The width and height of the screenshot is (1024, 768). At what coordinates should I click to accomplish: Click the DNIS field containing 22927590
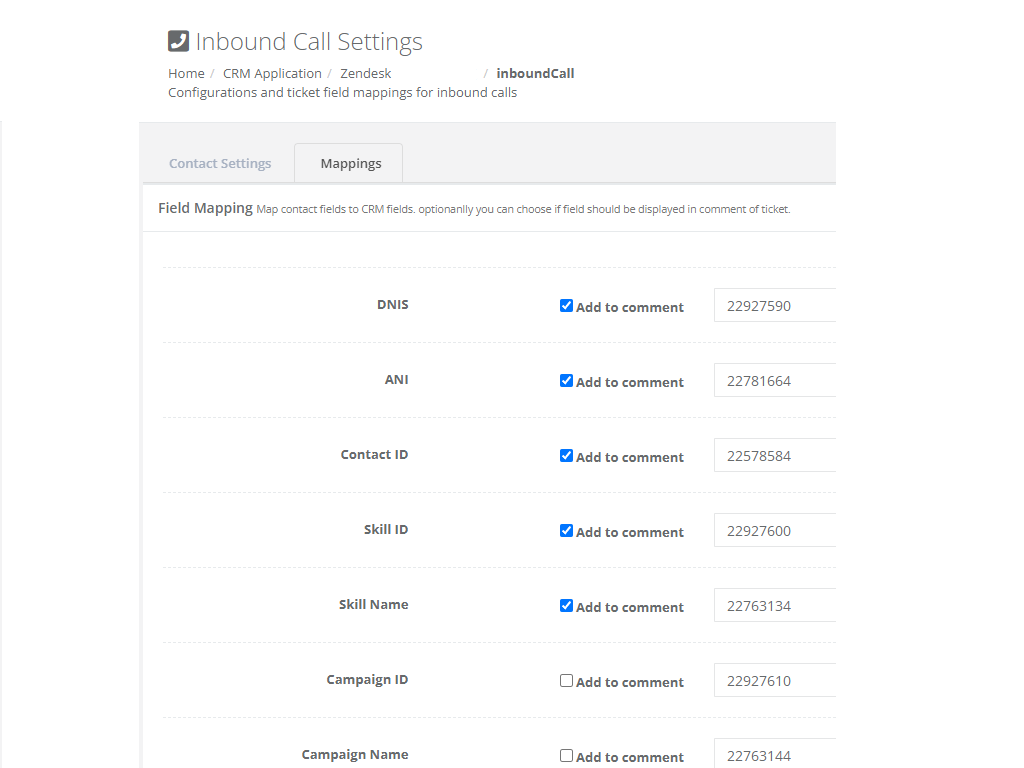point(774,306)
